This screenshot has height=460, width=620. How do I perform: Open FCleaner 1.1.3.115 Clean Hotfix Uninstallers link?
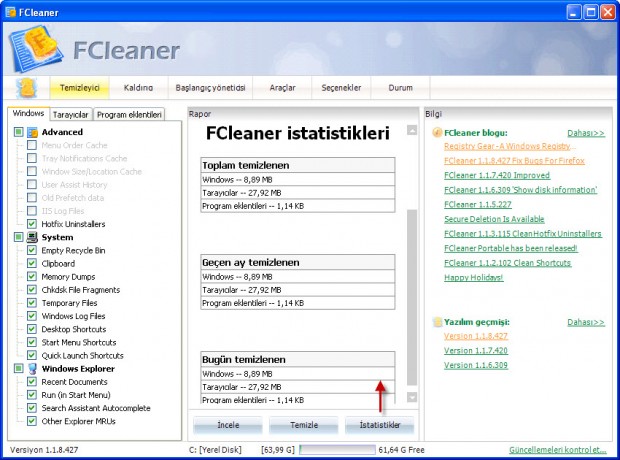pyautogui.click(x=523, y=234)
